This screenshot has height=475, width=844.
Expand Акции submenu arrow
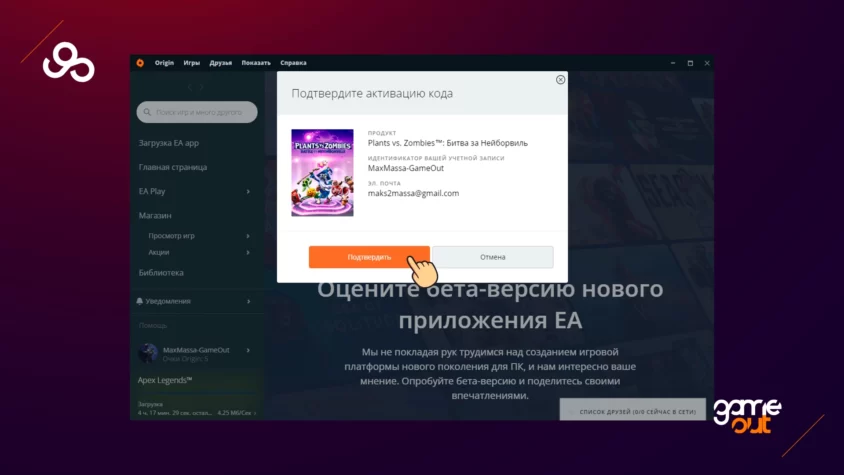click(248, 252)
